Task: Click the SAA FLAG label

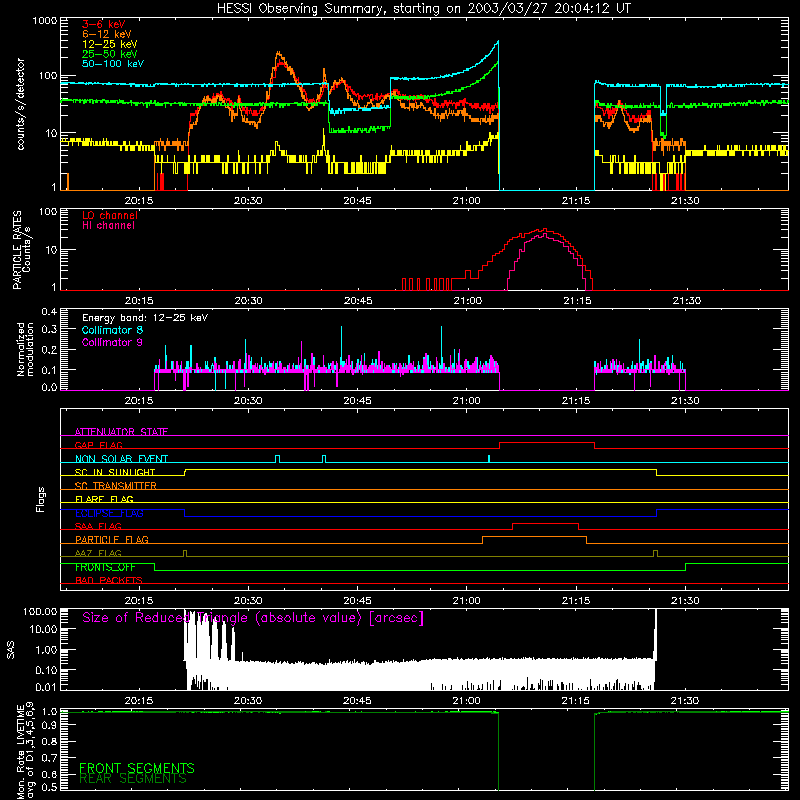Action: click(98, 526)
